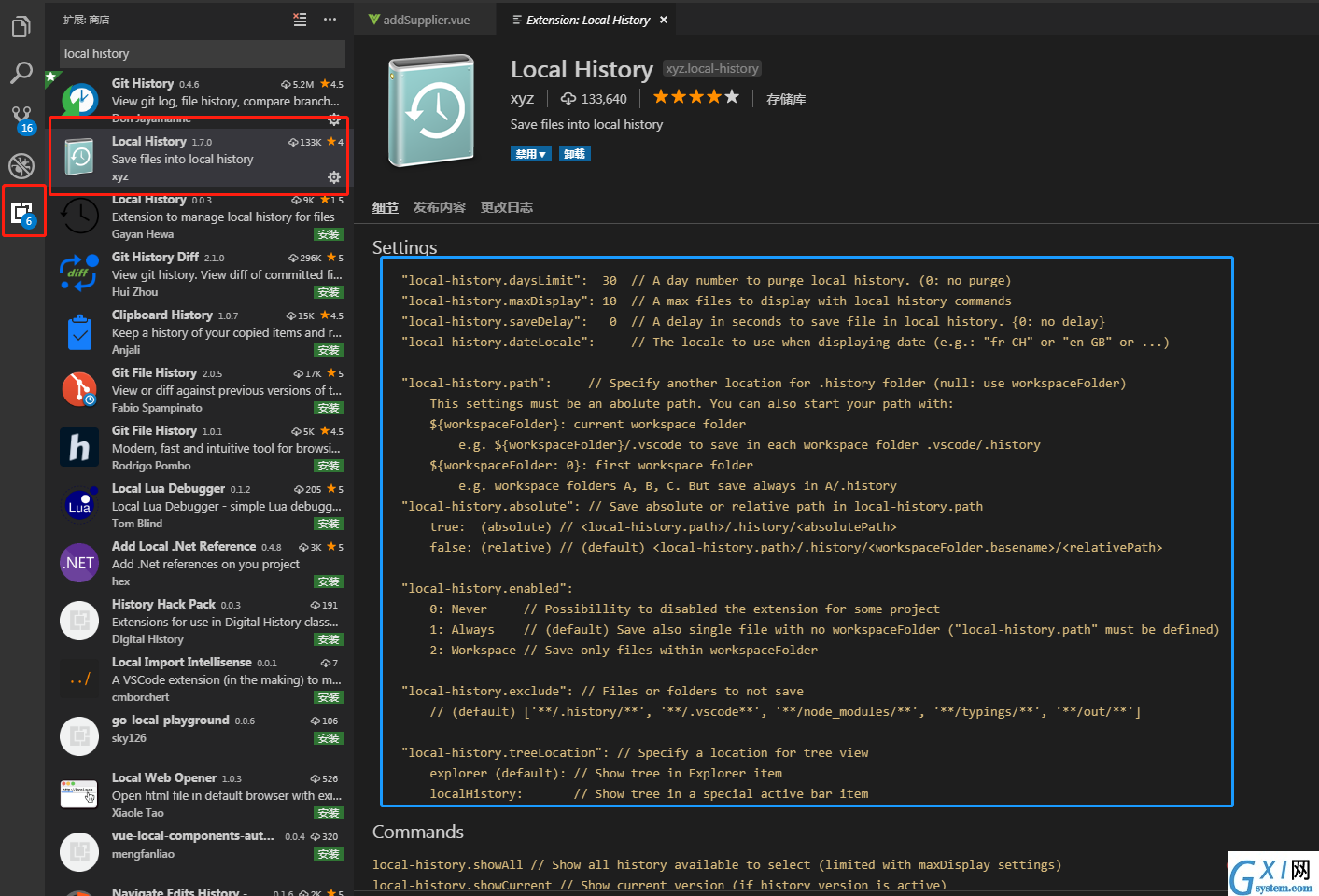The image size is (1319, 896).
Task: Click the Local History 0.0.3 clock icon
Action: [79, 216]
